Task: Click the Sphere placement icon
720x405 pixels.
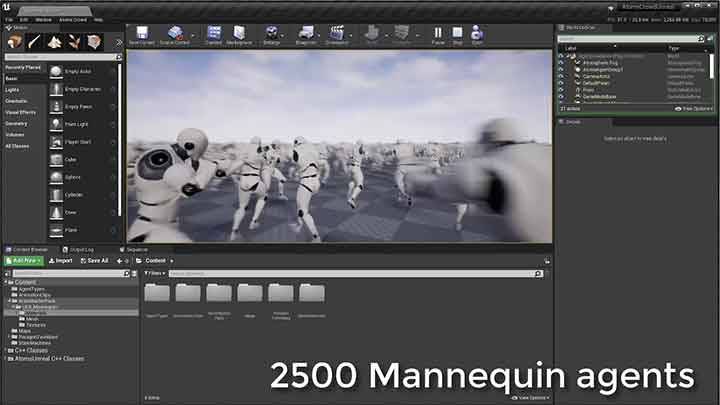Action: pyautogui.click(x=56, y=177)
